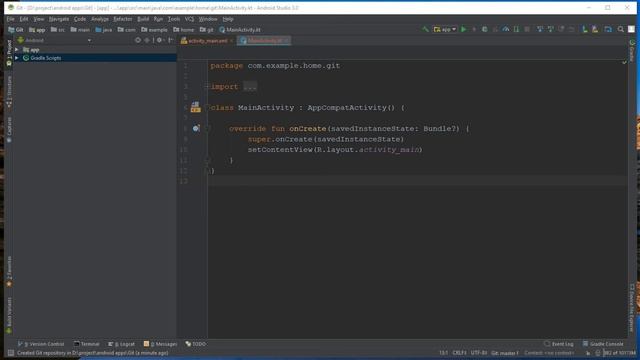The height and width of the screenshot is (360, 640).
Task: Click the Git breadcrumb in navigation bar
Action: [x=16, y=30]
